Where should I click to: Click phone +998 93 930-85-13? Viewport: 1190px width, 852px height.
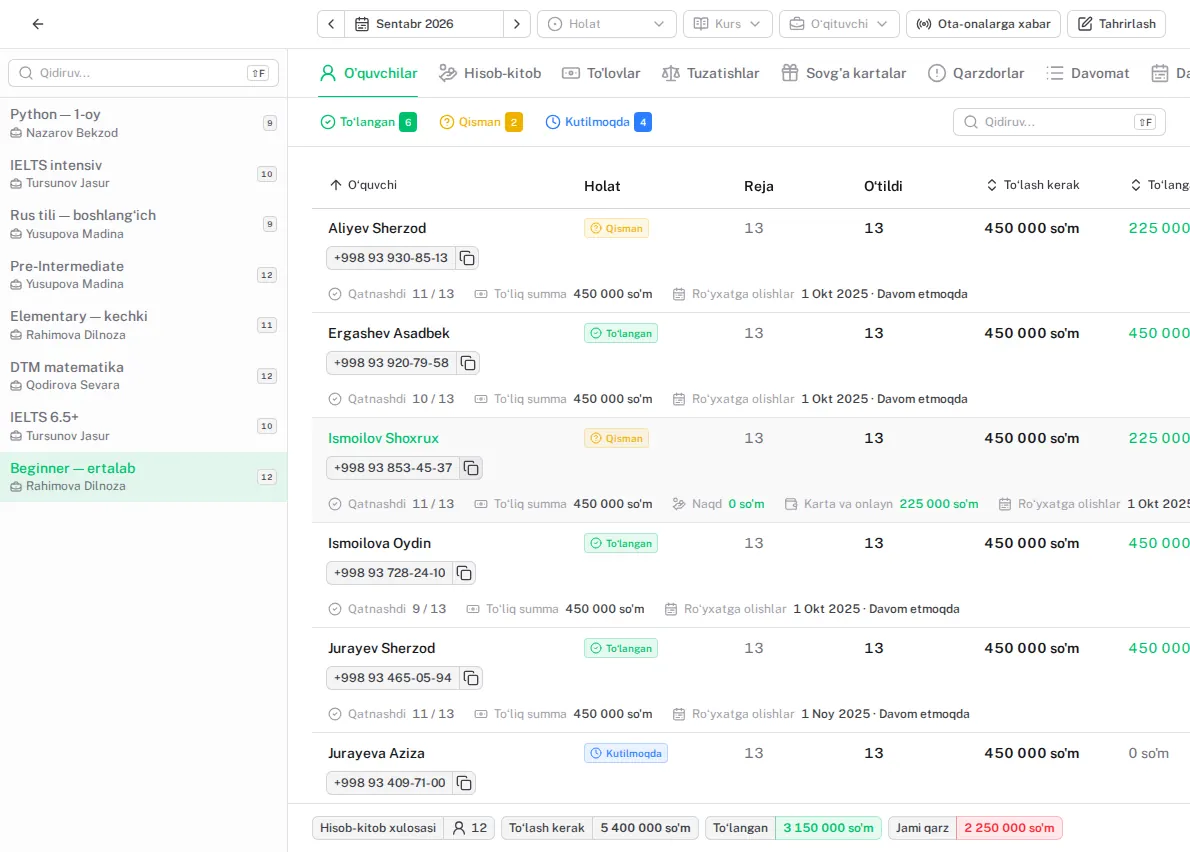pos(391,258)
